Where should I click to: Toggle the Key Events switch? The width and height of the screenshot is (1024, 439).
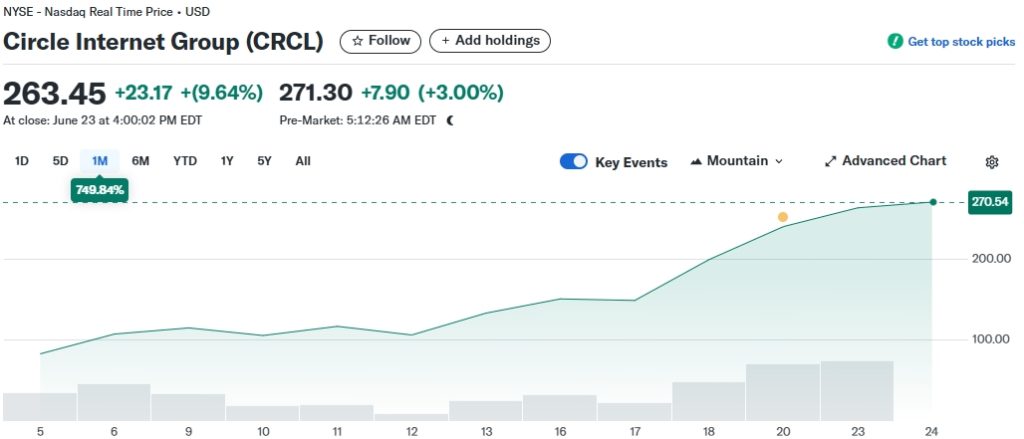[x=574, y=162]
